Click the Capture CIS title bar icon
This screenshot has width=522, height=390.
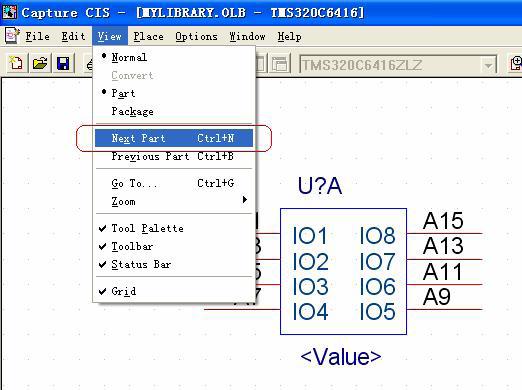click(x=10, y=12)
